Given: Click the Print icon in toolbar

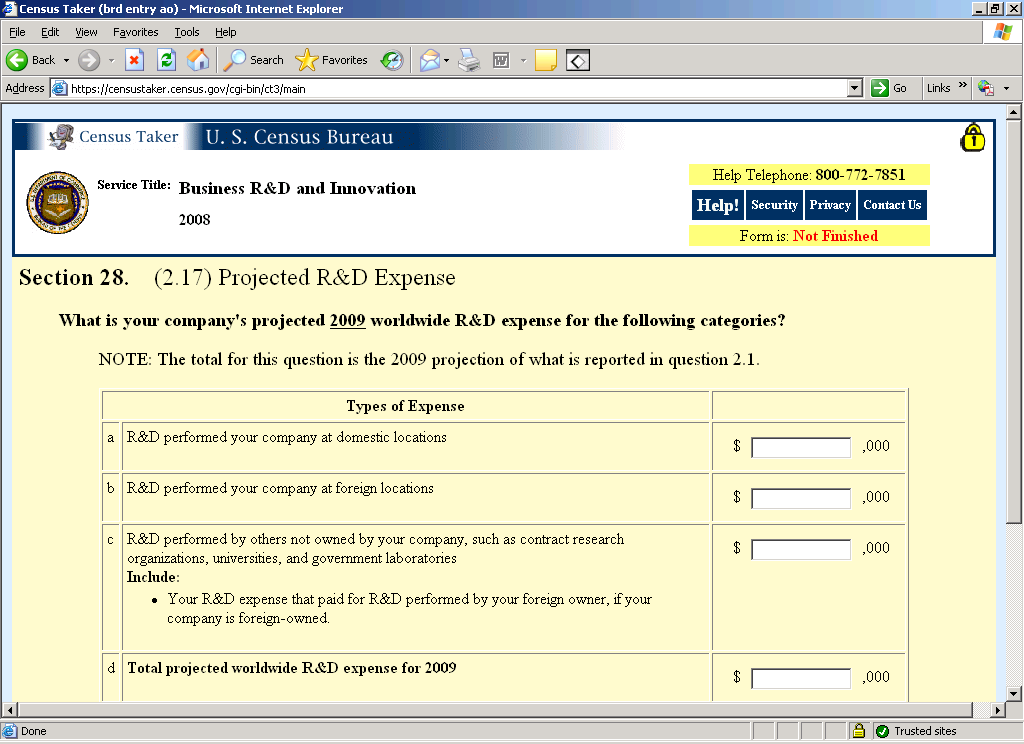Looking at the screenshot, I should pyautogui.click(x=469, y=60).
